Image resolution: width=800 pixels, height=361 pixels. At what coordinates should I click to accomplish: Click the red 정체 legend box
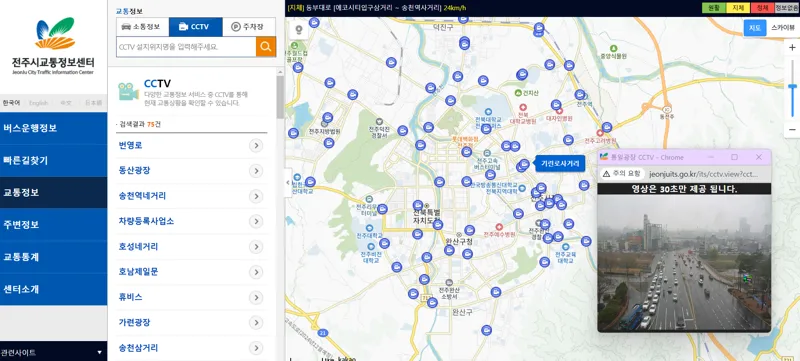tap(763, 8)
